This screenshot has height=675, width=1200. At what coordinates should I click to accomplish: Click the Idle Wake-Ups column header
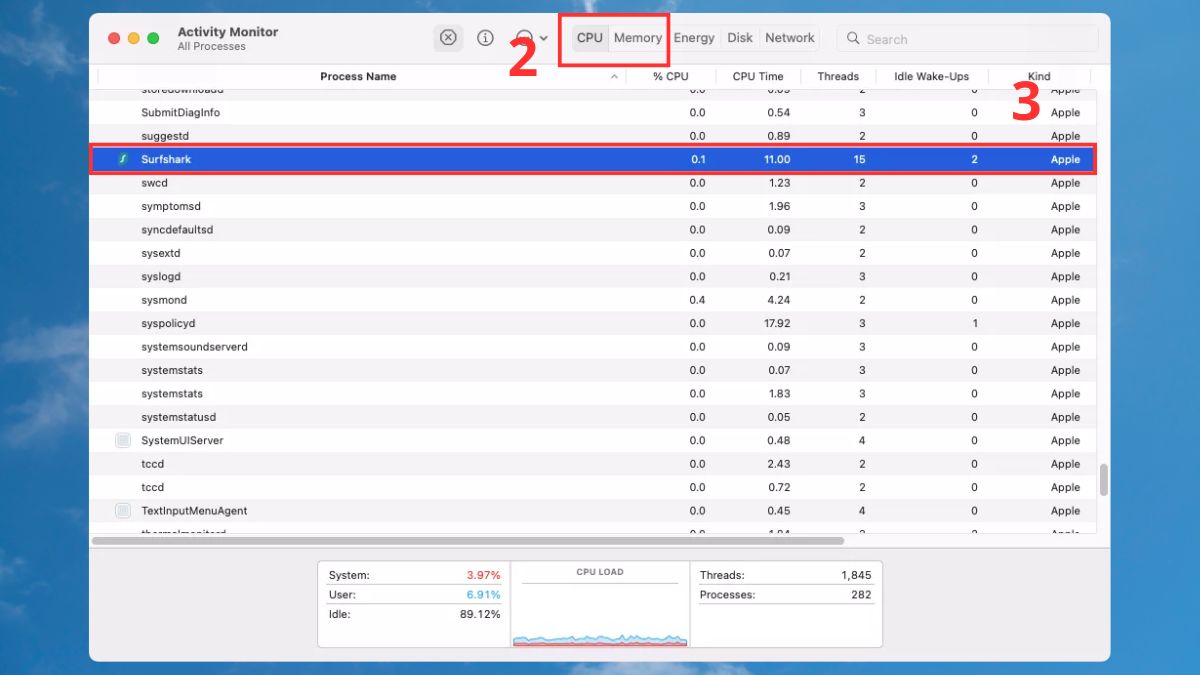[931, 77]
